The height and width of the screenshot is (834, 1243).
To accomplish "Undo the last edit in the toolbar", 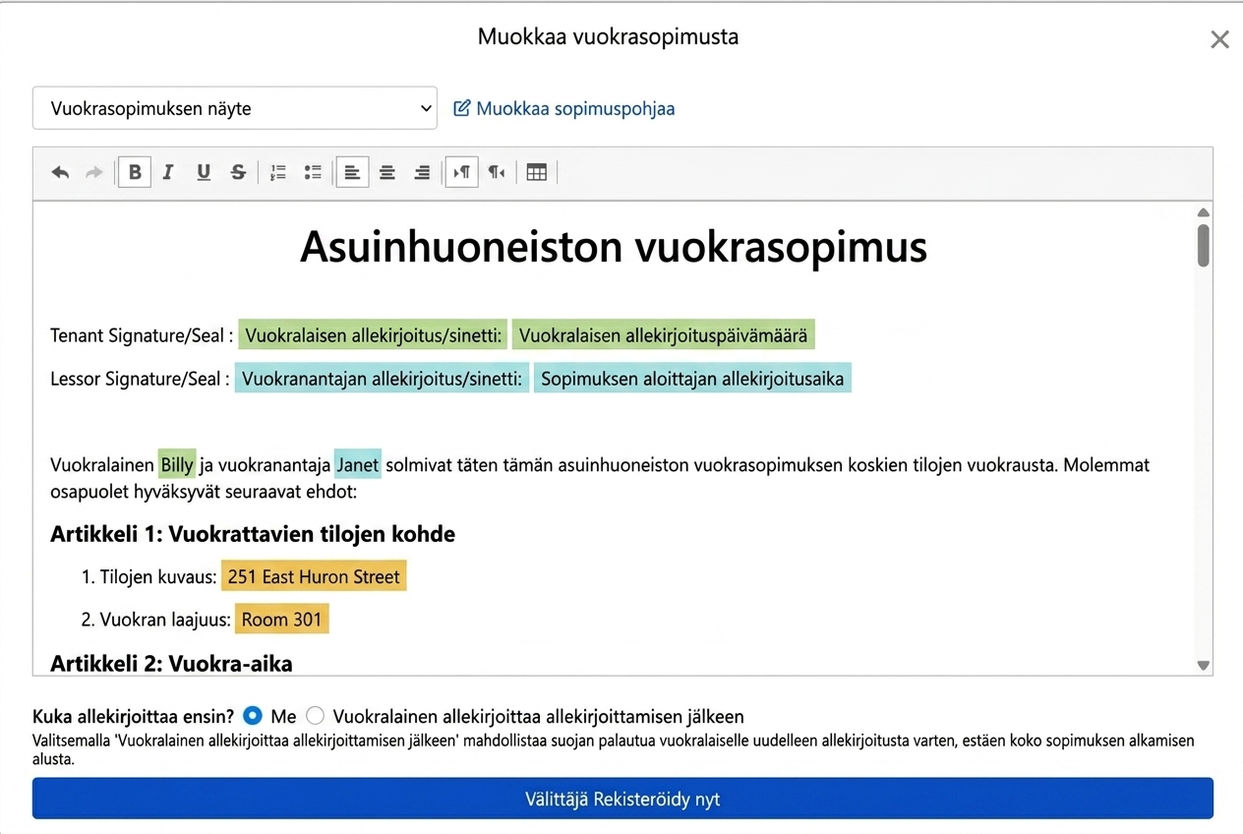I will point(60,172).
